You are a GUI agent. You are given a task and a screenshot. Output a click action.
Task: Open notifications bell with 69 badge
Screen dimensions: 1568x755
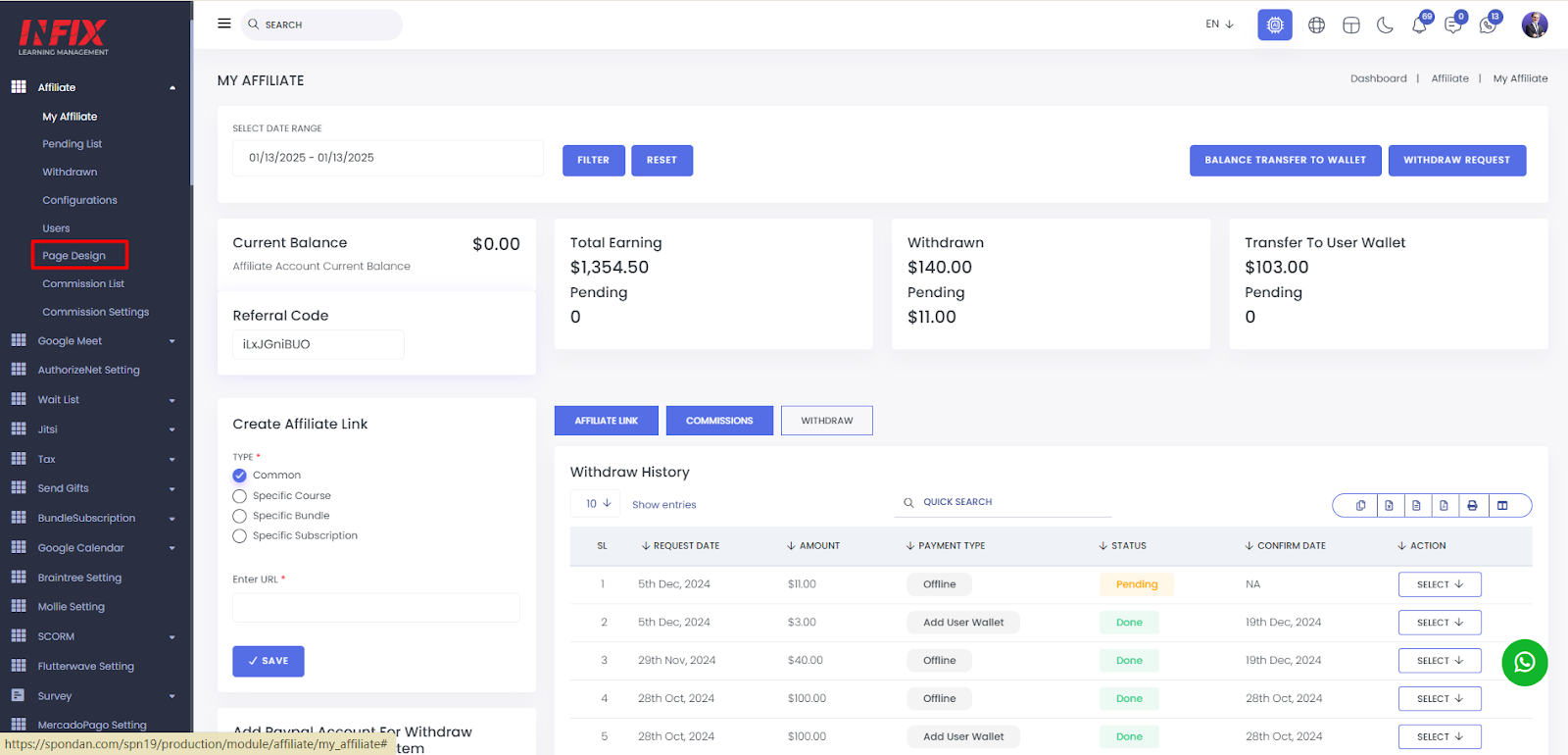(1419, 25)
